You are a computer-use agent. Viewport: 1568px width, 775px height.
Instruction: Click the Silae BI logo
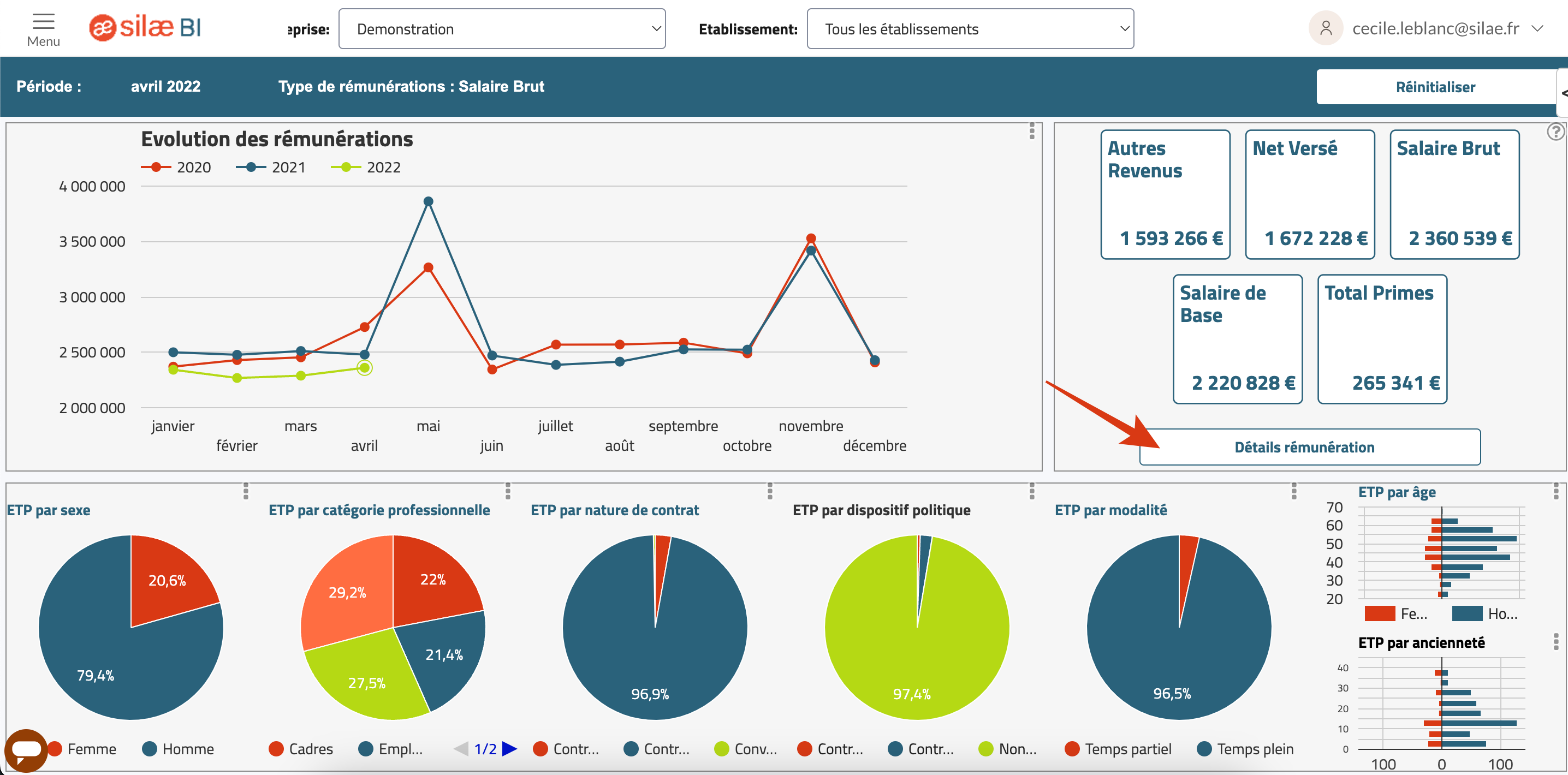[x=145, y=27]
